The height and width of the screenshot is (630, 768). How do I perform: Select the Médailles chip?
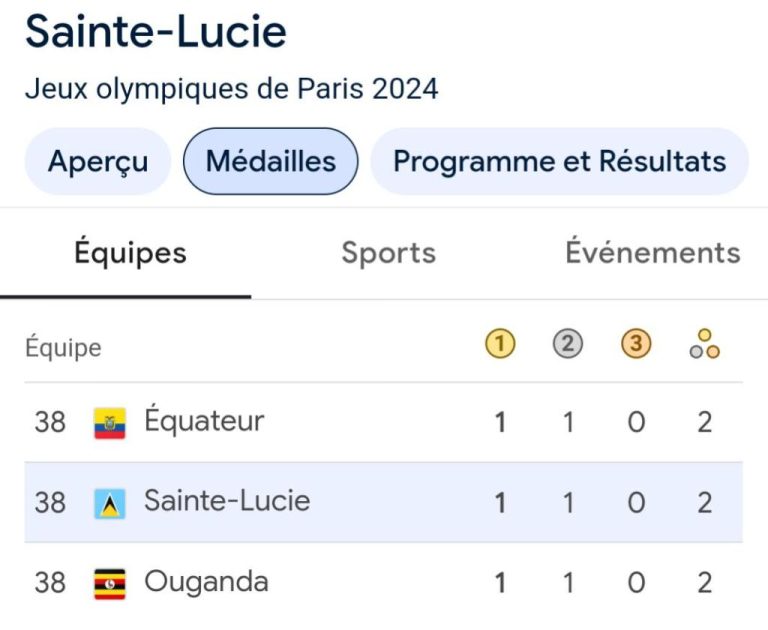click(270, 161)
